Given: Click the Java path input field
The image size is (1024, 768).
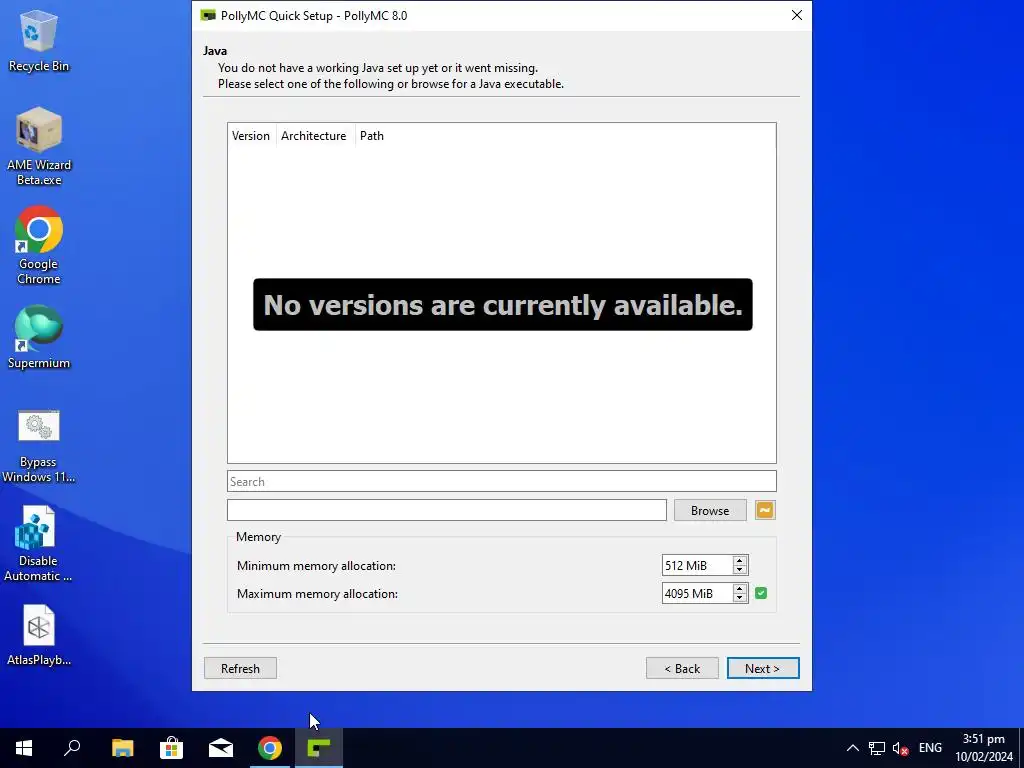Looking at the screenshot, I should click(x=447, y=510).
